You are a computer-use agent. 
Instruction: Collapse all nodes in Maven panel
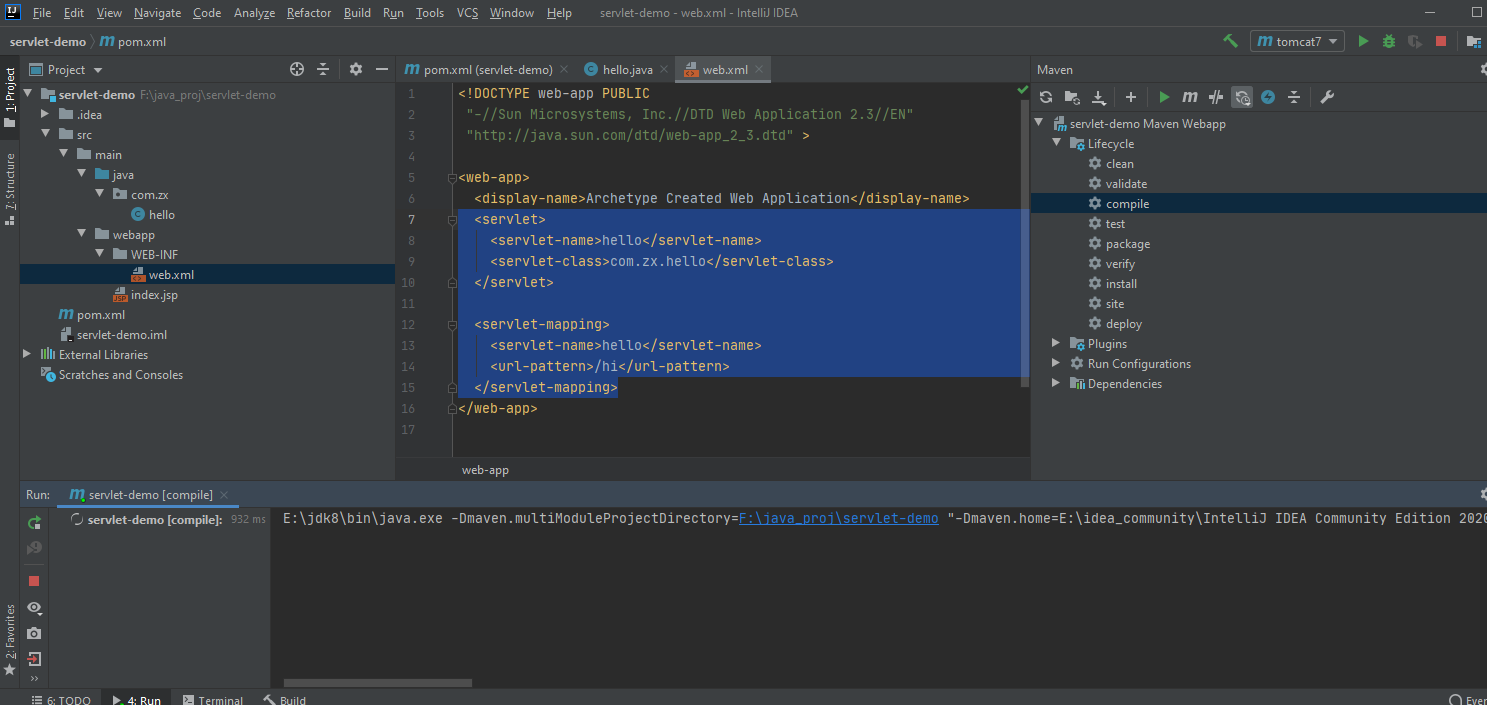pyautogui.click(x=1294, y=97)
